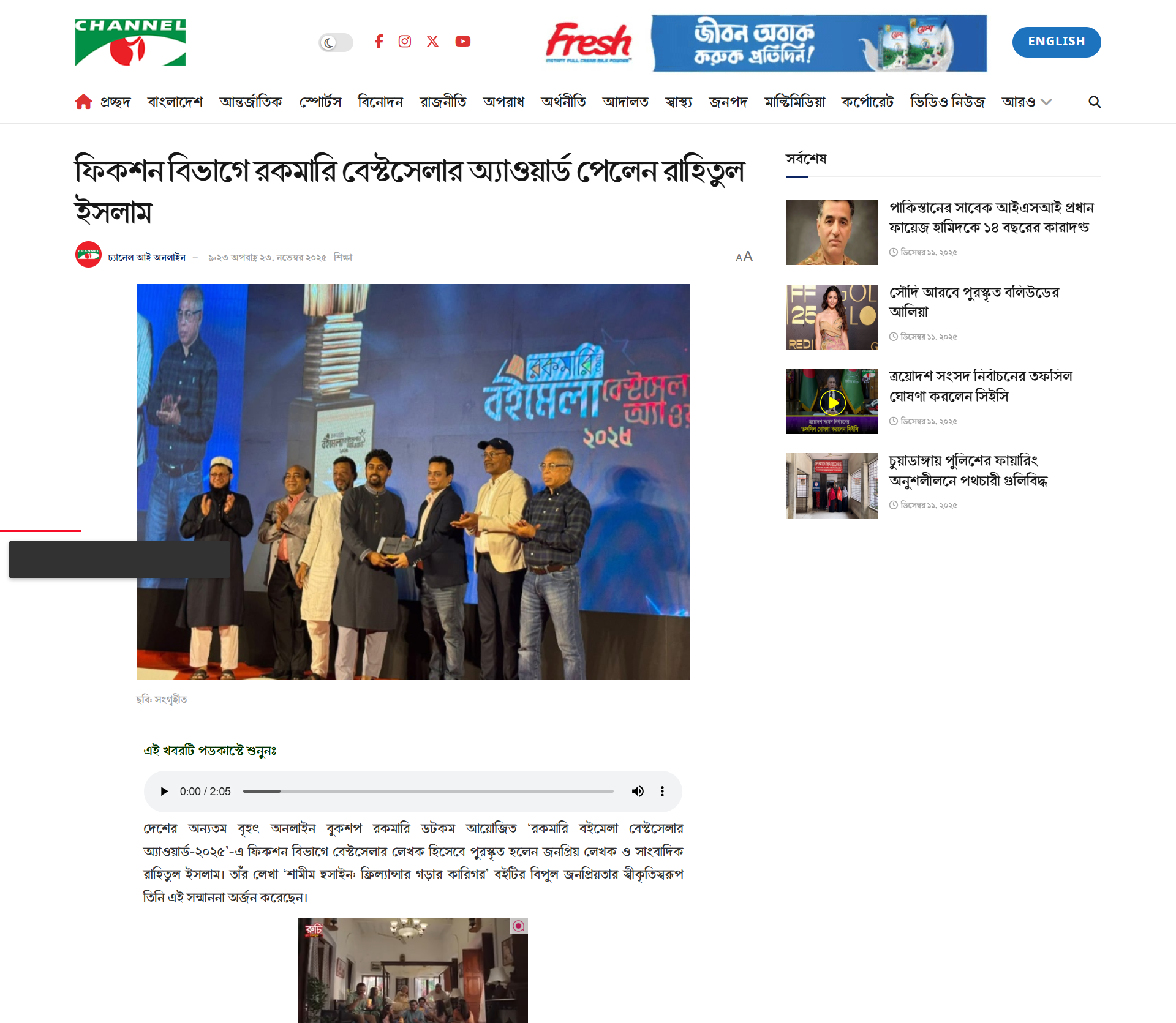Open the বিনোদন menu item
Viewport: 1176px width, 1023px height.
[x=380, y=102]
